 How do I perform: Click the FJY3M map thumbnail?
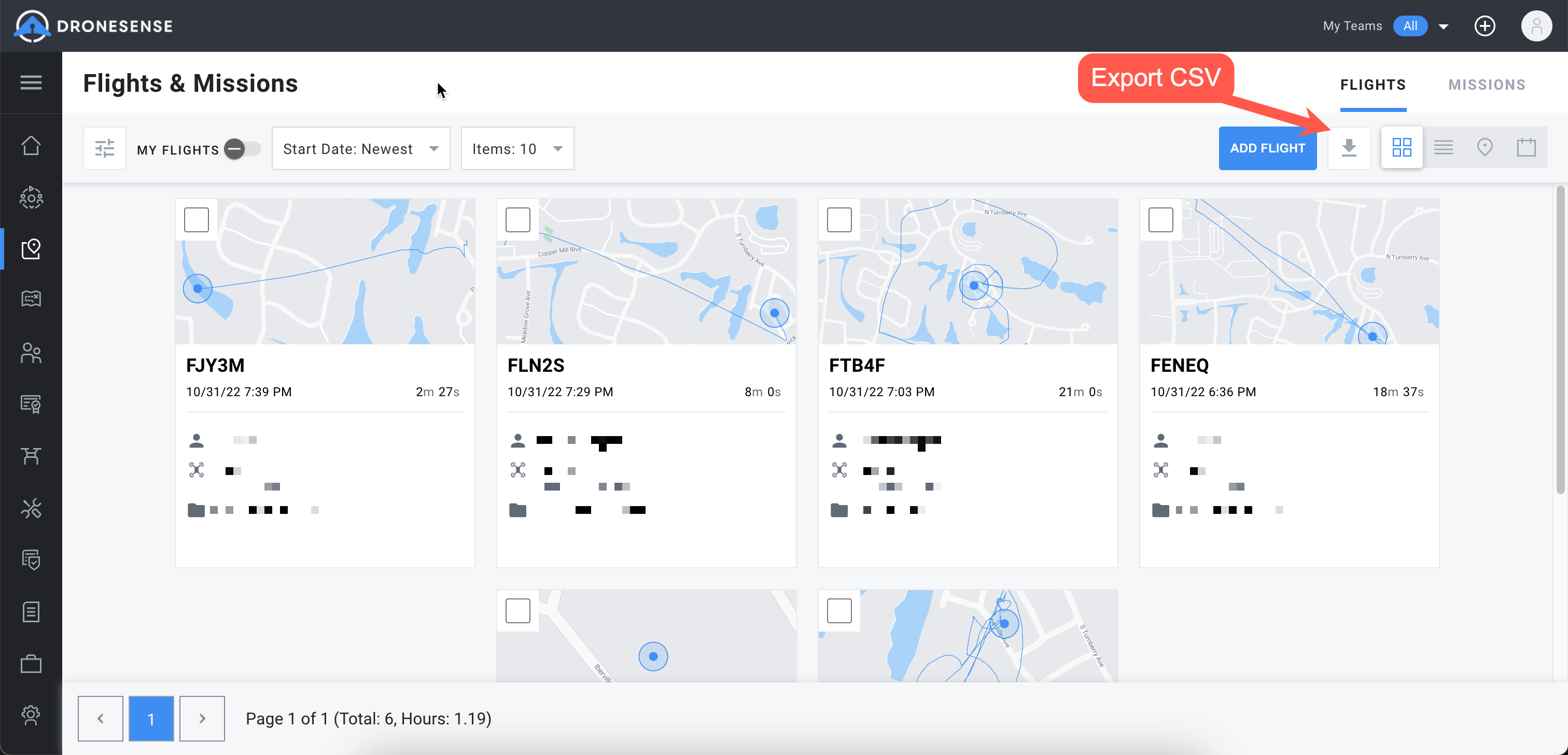tap(325, 272)
